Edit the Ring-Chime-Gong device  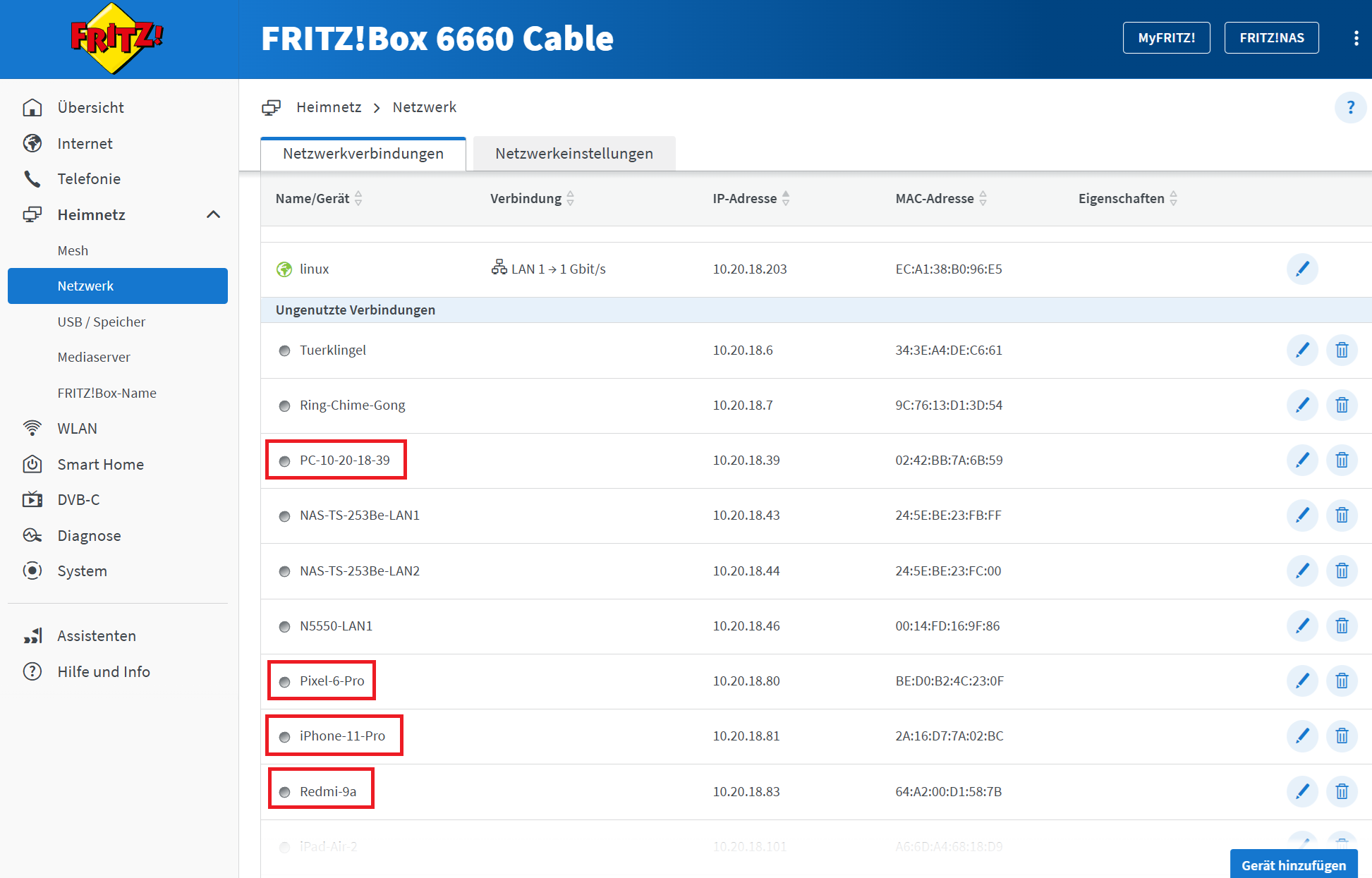pos(1302,405)
